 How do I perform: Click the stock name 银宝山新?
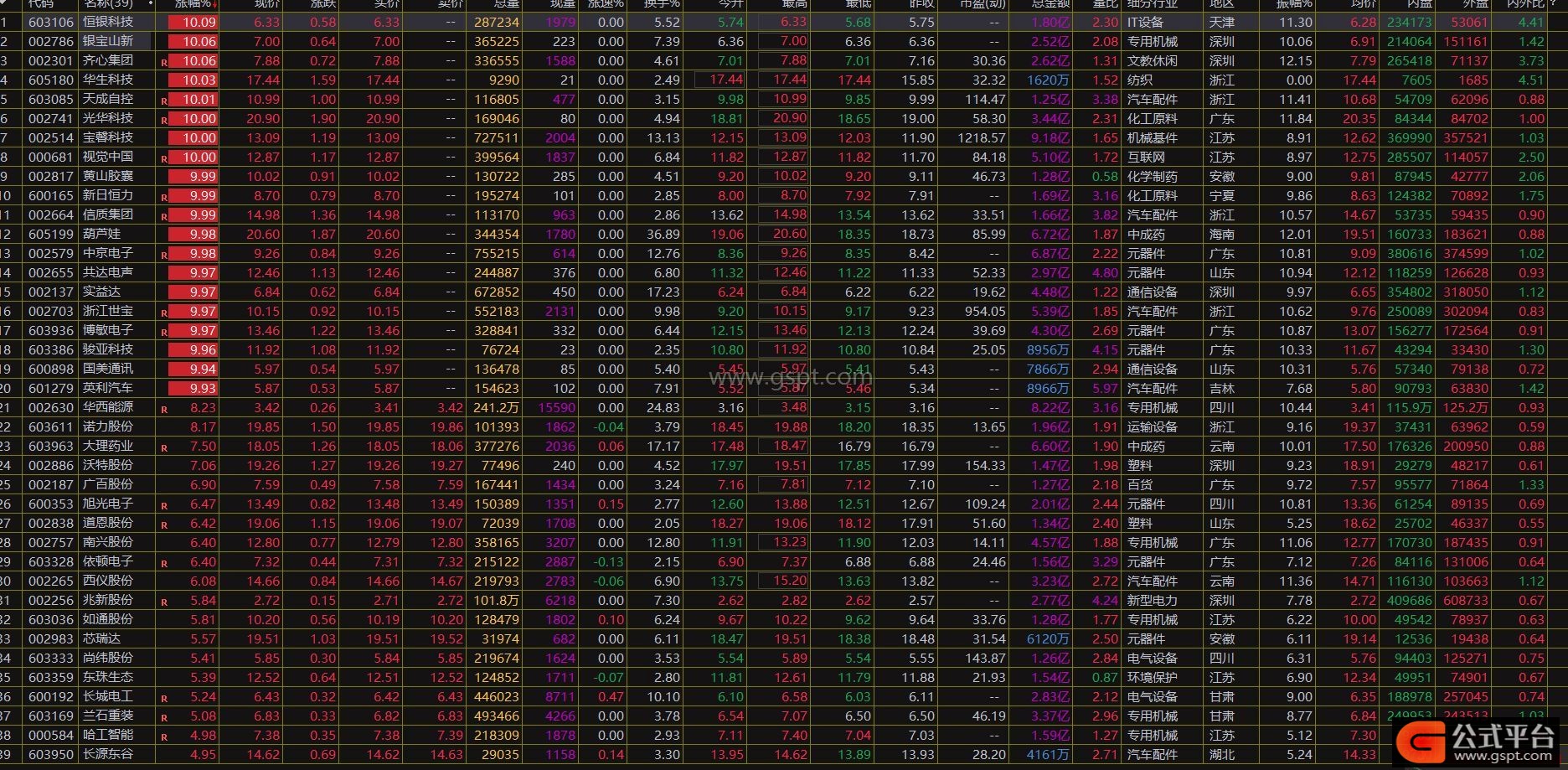click(108, 41)
